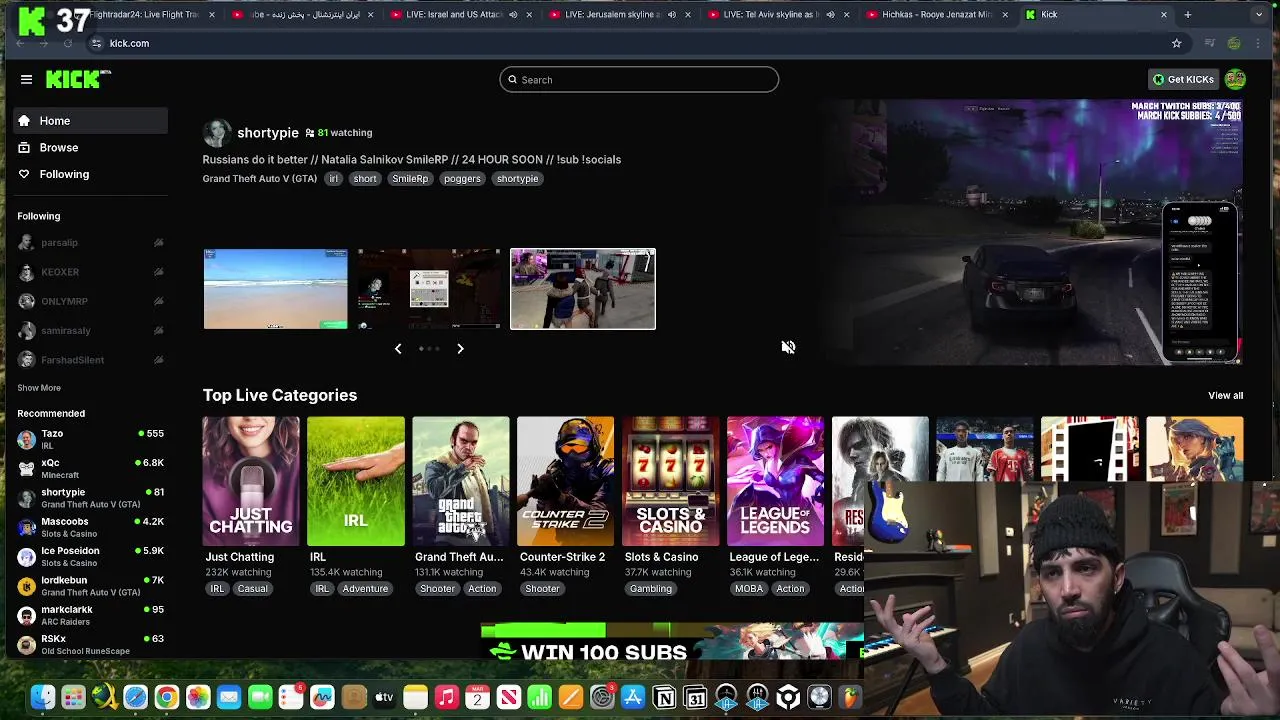
Task: Open recommended channel xQc
Action: click(91, 468)
